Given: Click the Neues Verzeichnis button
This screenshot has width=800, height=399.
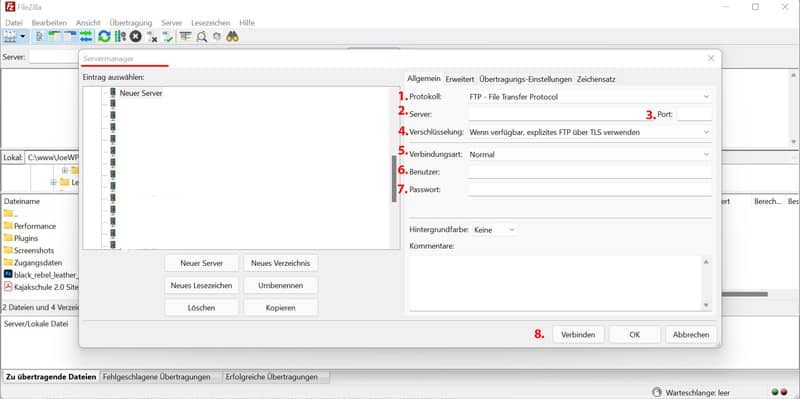Looking at the screenshot, I should (281, 263).
